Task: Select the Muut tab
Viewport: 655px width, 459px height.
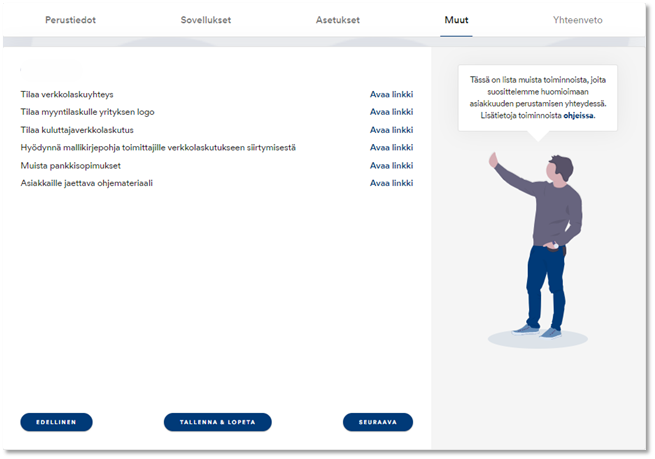Action: [x=456, y=20]
